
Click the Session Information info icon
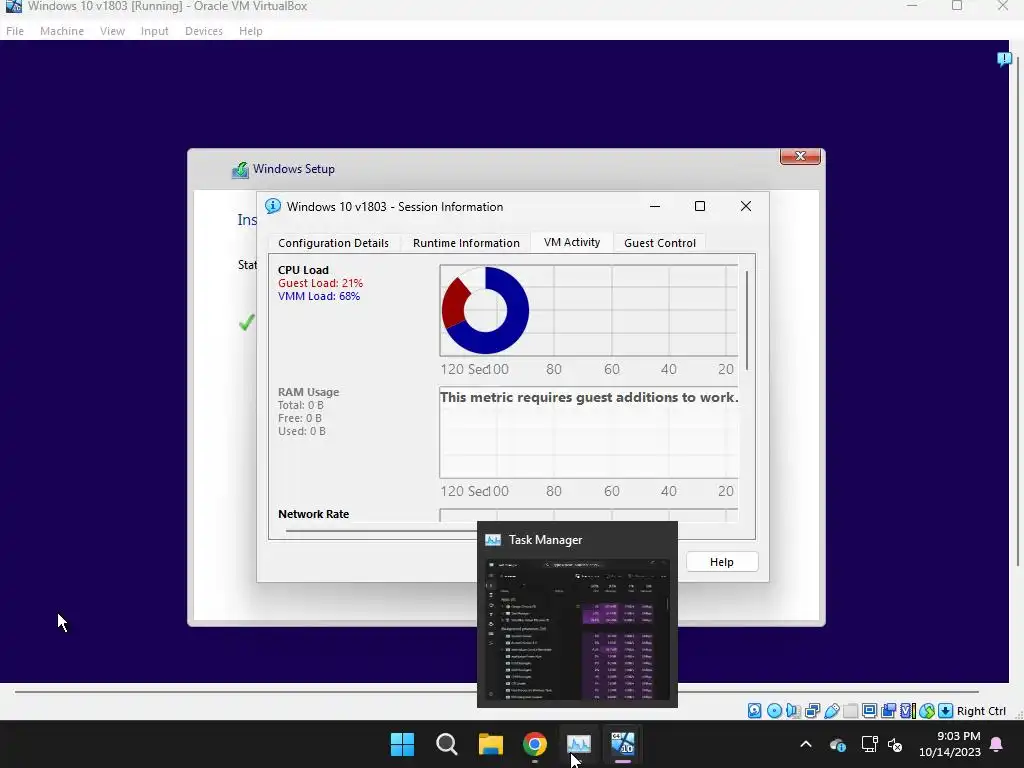(x=273, y=206)
